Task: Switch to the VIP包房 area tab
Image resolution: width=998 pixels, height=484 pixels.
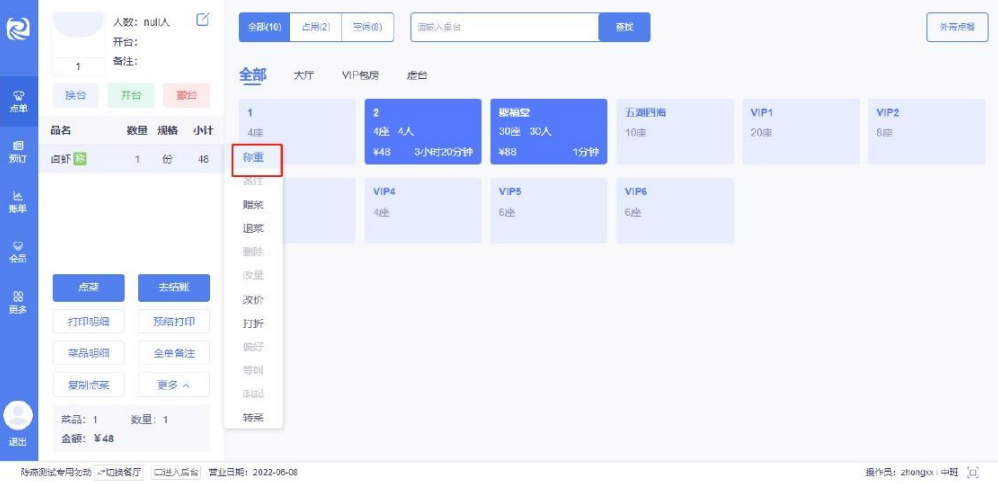Action: (360, 76)
